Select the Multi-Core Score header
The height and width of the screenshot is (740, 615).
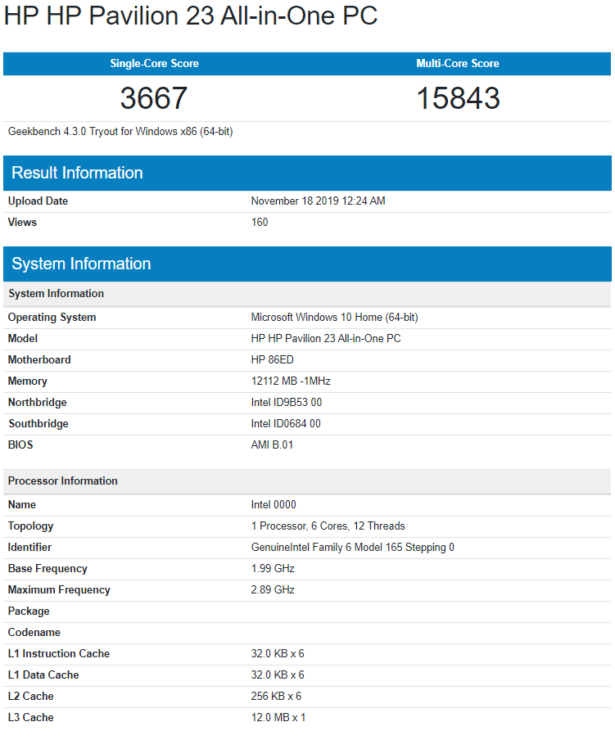[x=457, y=63]
